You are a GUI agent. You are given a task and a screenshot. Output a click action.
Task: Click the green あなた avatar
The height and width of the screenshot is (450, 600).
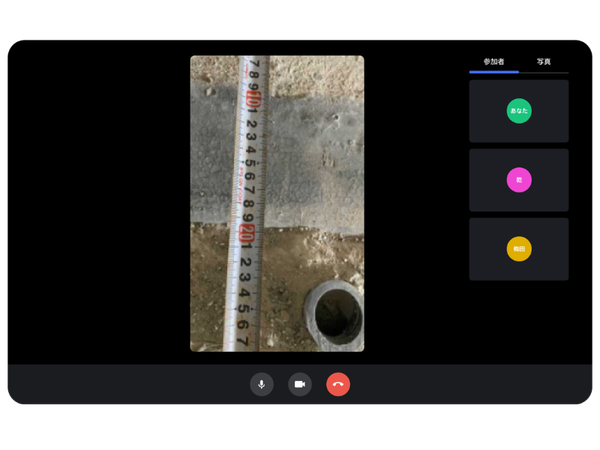519,111
